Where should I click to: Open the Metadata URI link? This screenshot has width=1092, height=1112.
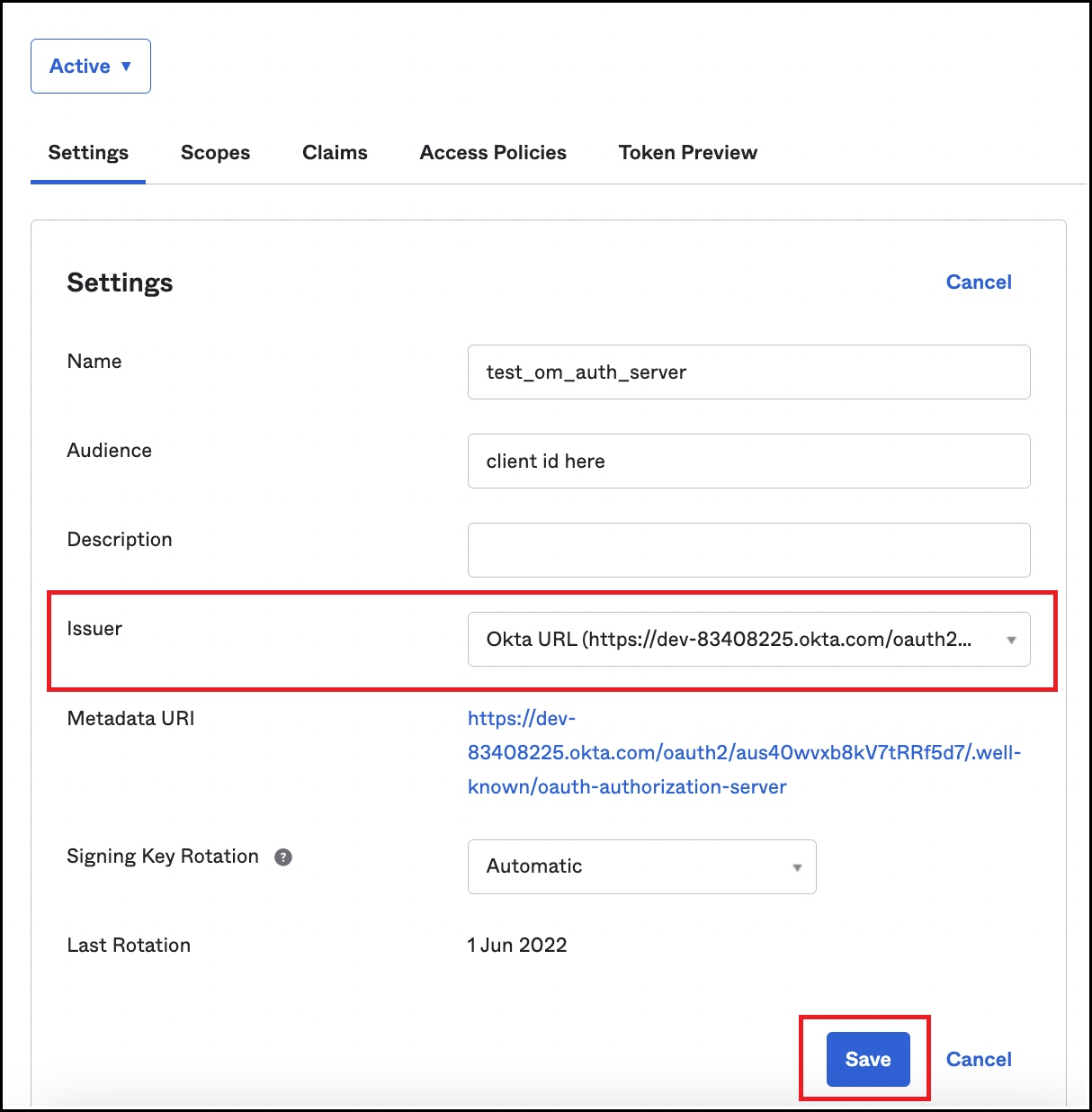tap(745, 753)
